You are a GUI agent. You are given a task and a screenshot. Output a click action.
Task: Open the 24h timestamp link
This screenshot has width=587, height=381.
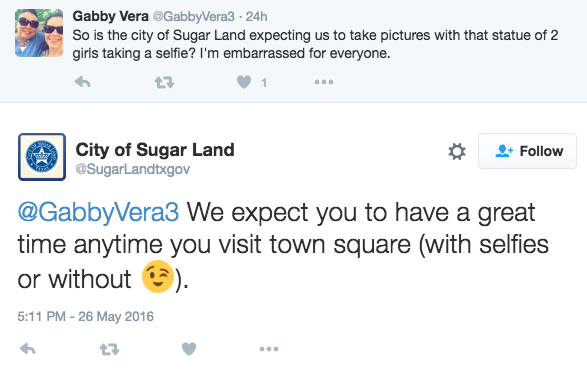pos(256,16)
